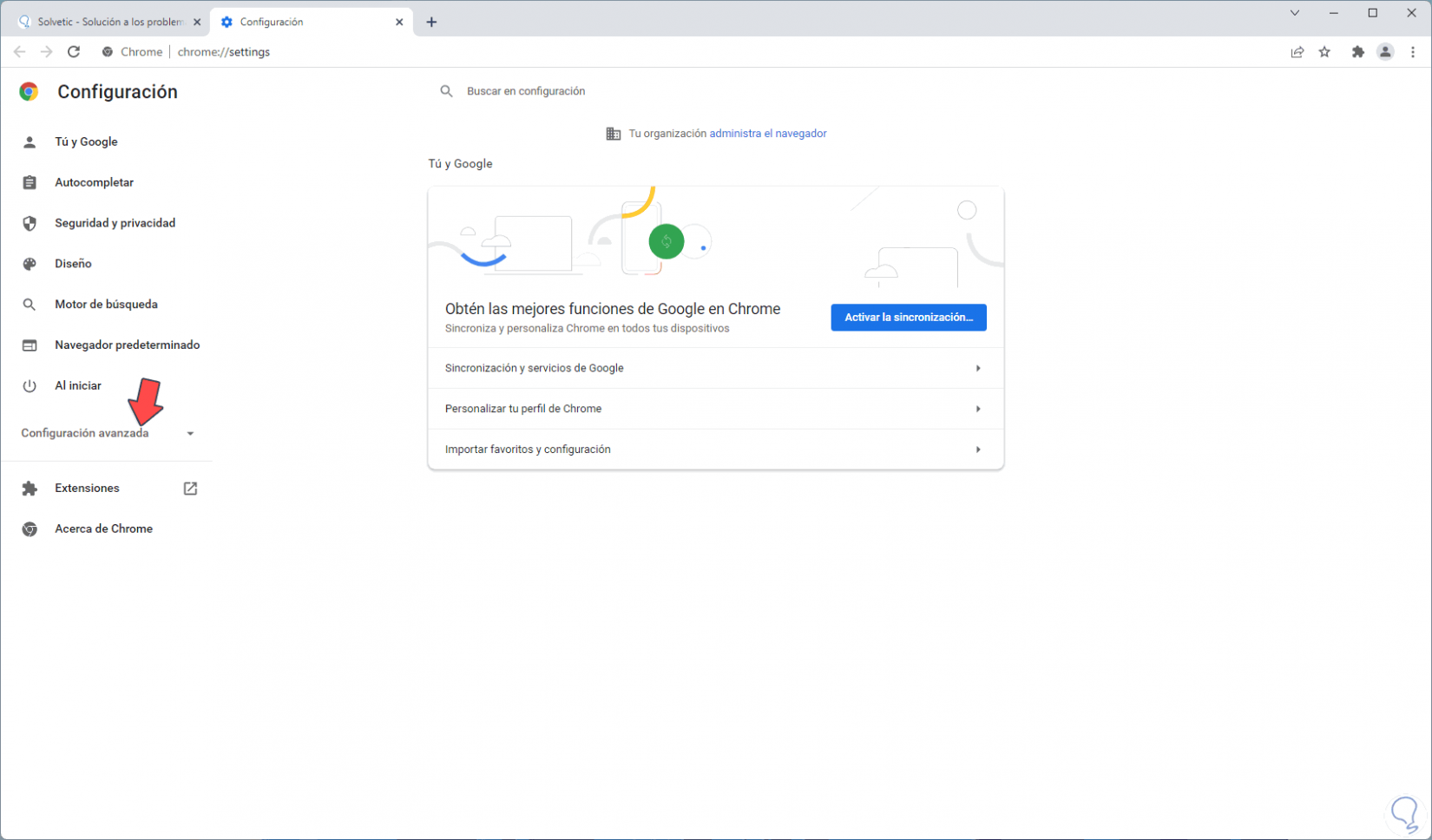Open the profile avatar menu

pyautogui.click(x=1385, y=52)
